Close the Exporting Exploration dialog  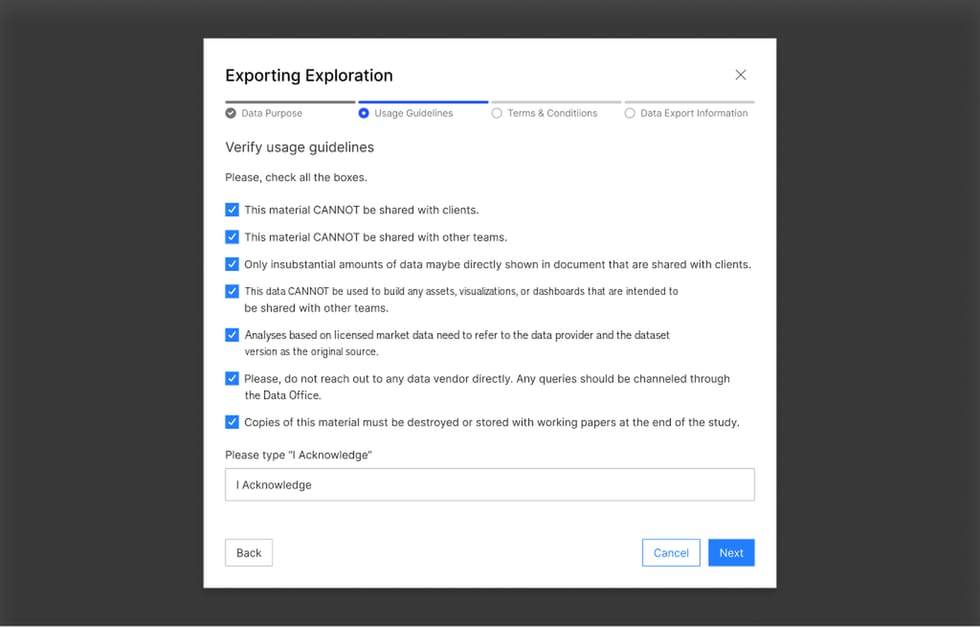tap(741, 75)
